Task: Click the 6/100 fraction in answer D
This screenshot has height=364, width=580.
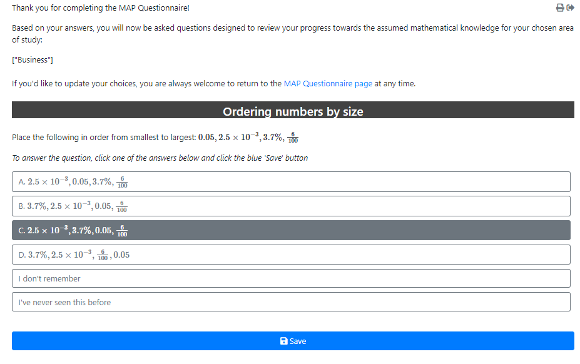Action: pos(103,255)
